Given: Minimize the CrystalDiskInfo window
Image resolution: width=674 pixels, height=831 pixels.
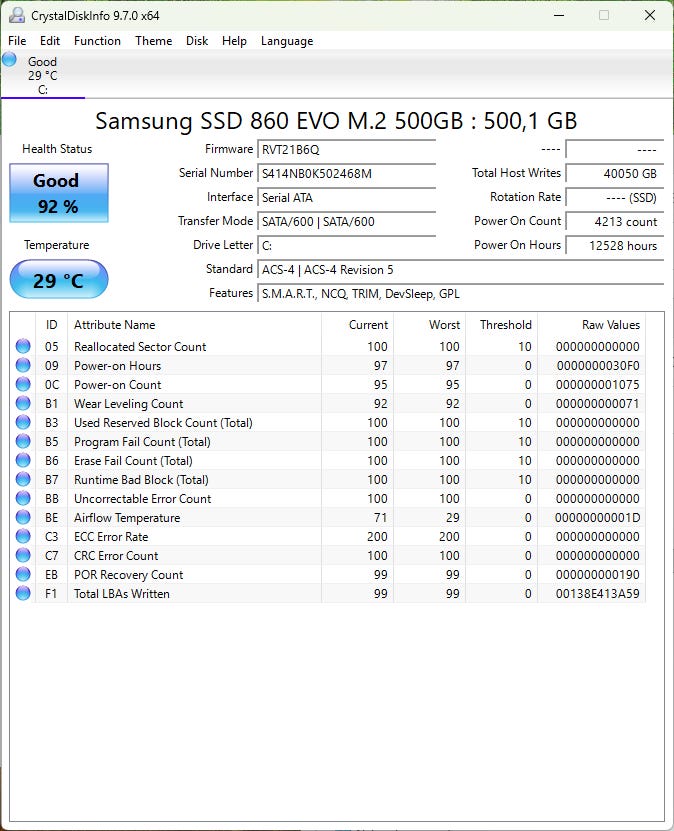Looking at the screenshot, I should (x=558, y=15).
